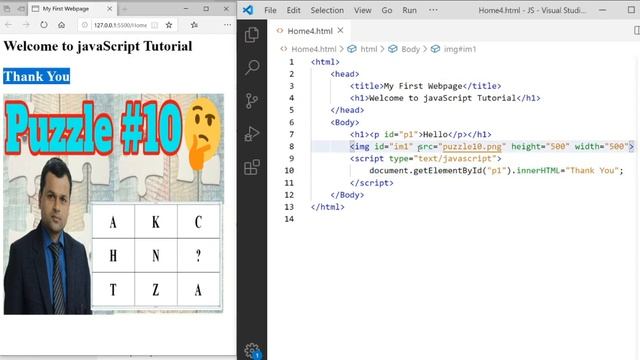Open the Source Control view
The image size is (640, 360).
252,101
